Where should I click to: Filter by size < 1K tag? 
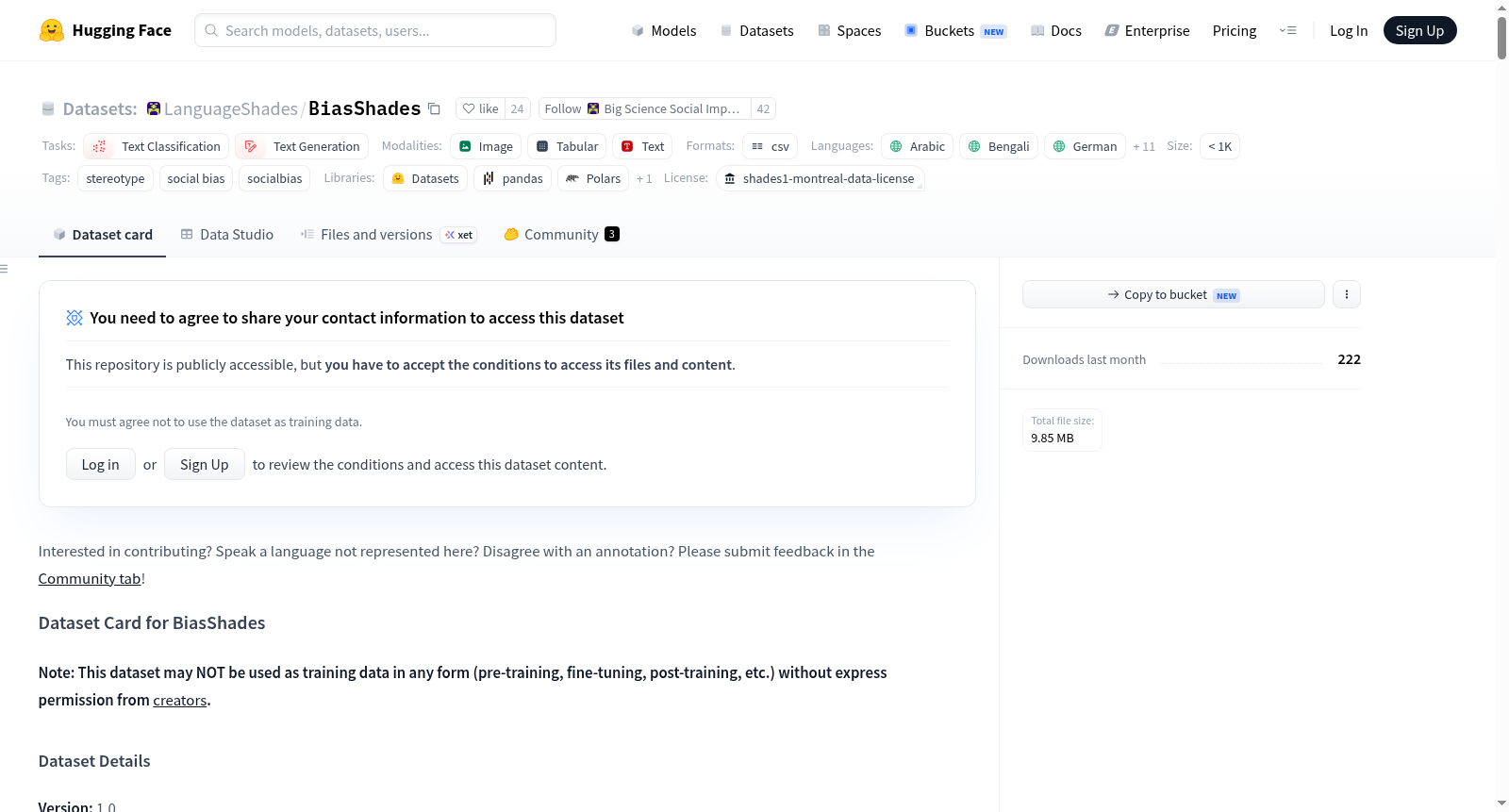tap(1219, 146)
